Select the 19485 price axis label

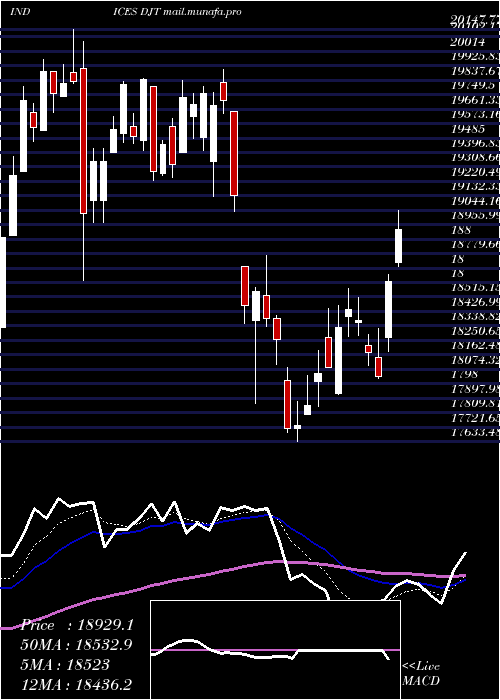(468, 129)
